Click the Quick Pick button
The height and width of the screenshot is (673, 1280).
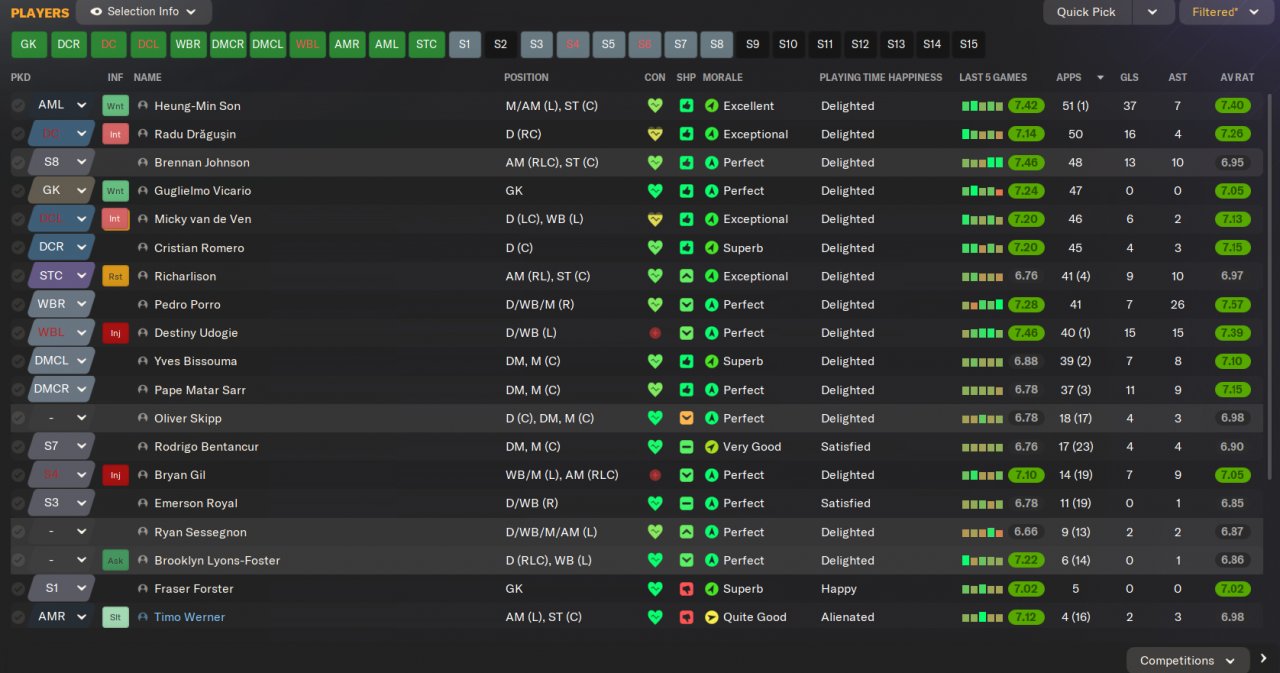[1087, 12]
